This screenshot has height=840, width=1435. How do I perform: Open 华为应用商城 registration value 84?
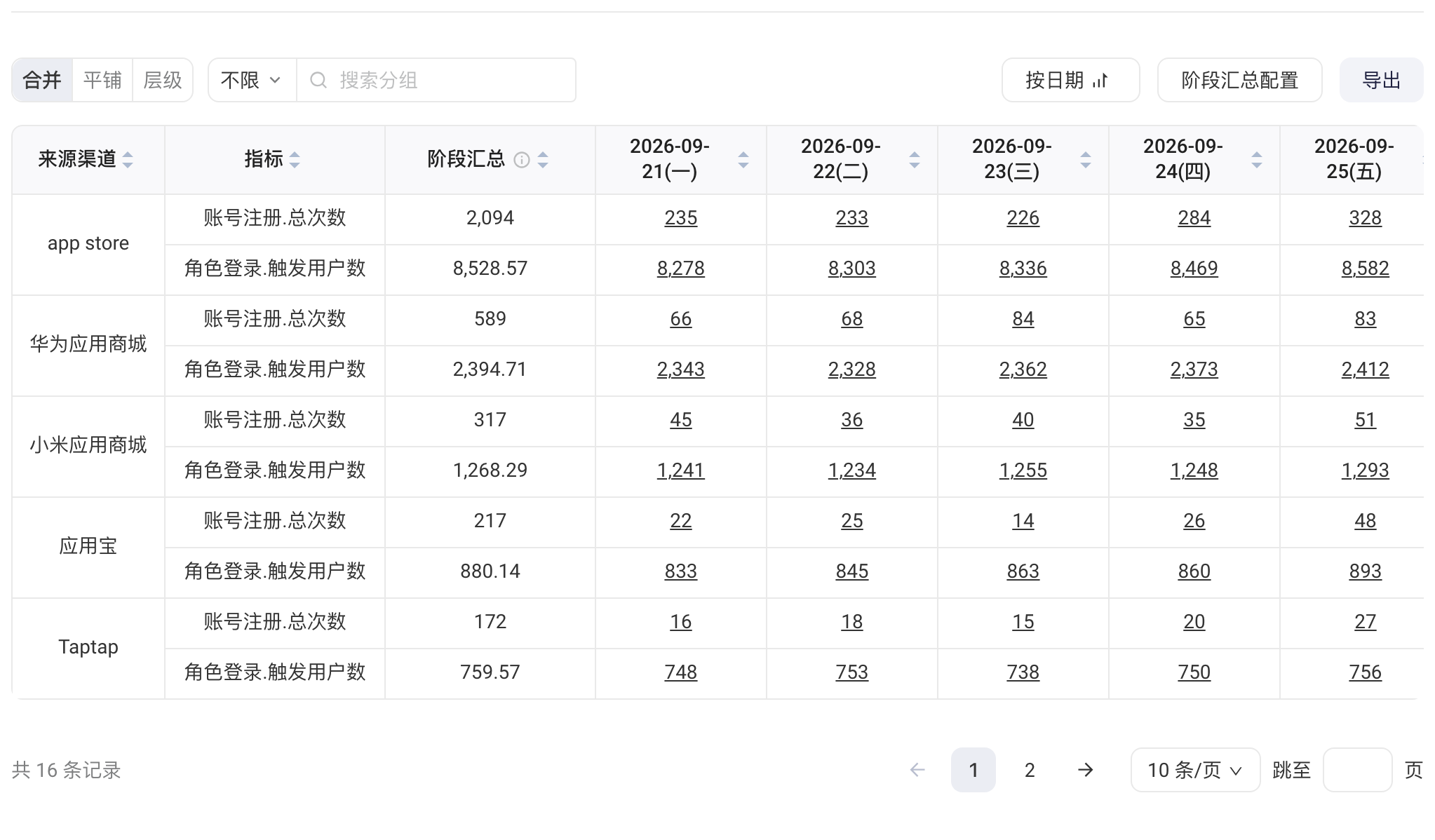[1023, 319]
